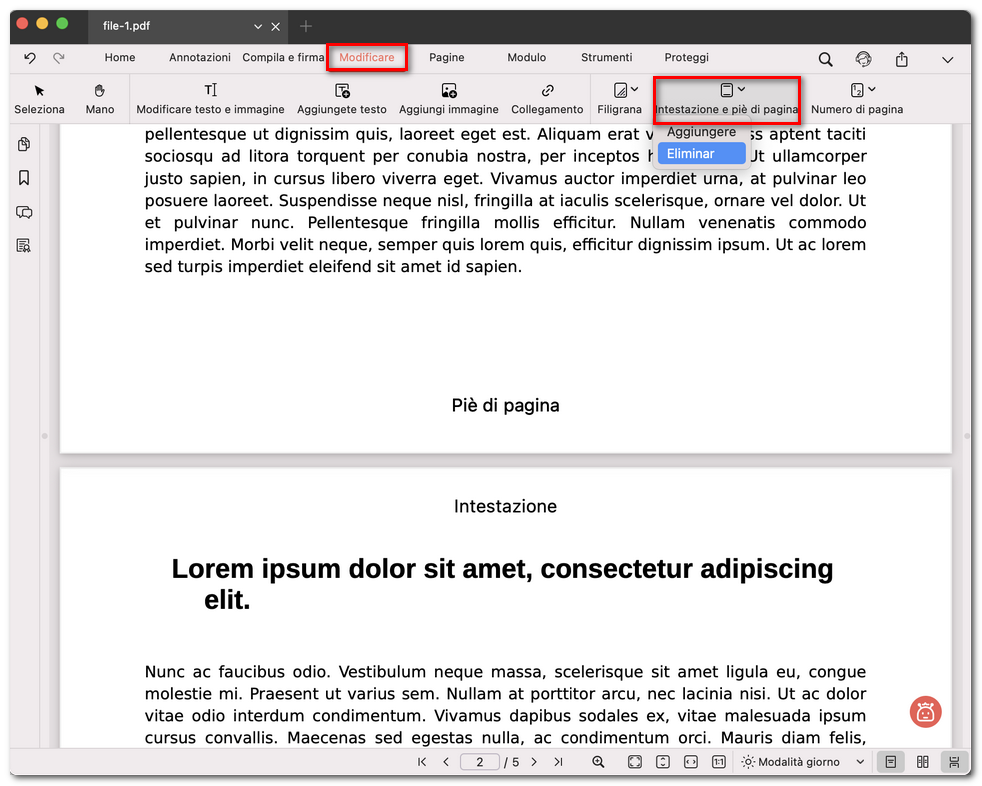The height and width of the screenshot is (786, 982).
Task: Insert a link with the Collegamento tool
Action: click(x=547, y=98)
